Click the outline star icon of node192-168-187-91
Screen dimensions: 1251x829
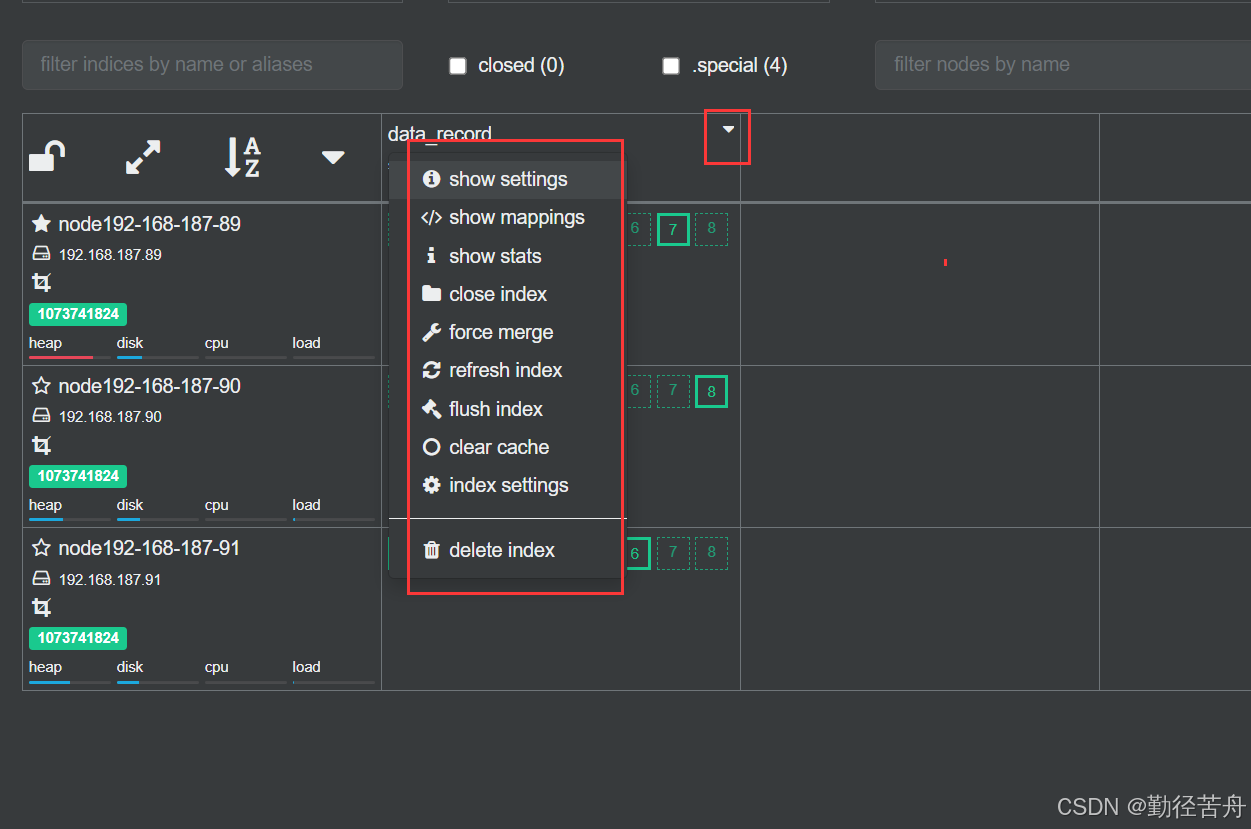click(x=41, y=548)
